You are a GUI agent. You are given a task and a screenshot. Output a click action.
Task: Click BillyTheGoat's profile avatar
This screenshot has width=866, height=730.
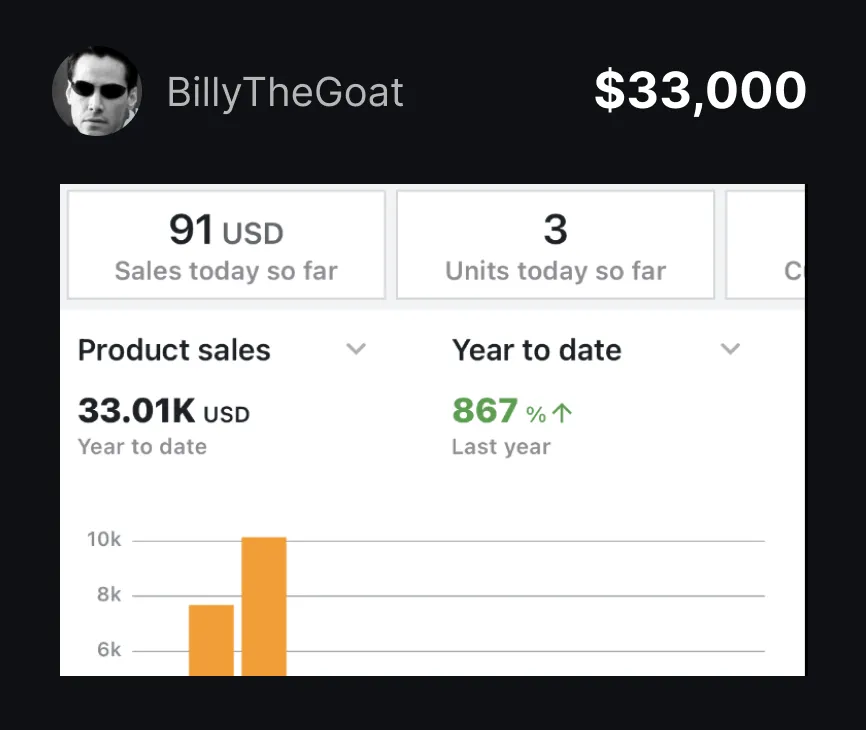tap(96, 91)
